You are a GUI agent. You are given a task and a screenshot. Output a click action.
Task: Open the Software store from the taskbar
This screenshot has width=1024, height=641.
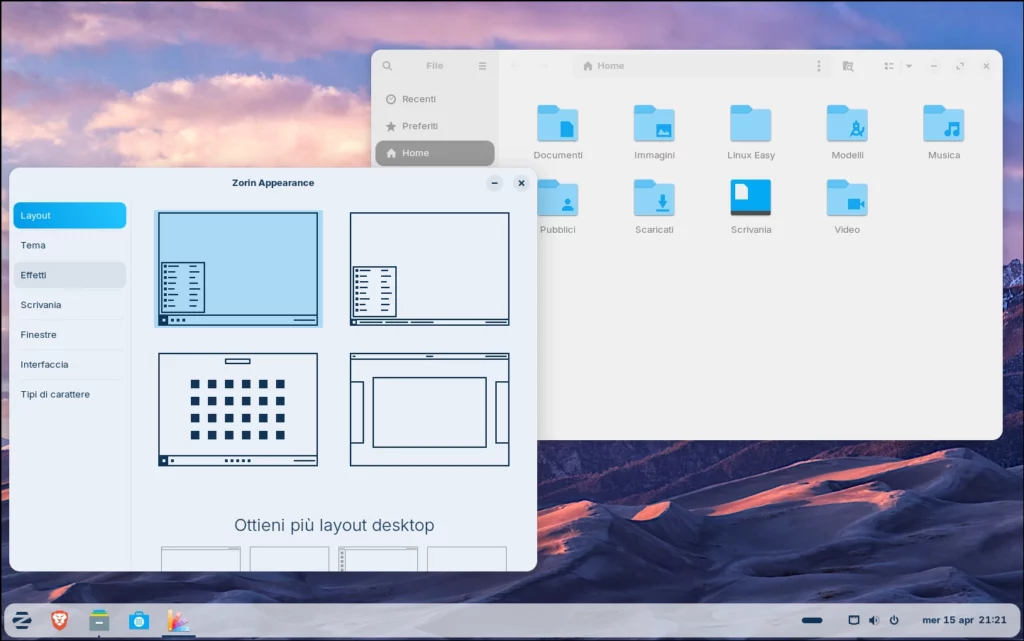pos(139,620)
